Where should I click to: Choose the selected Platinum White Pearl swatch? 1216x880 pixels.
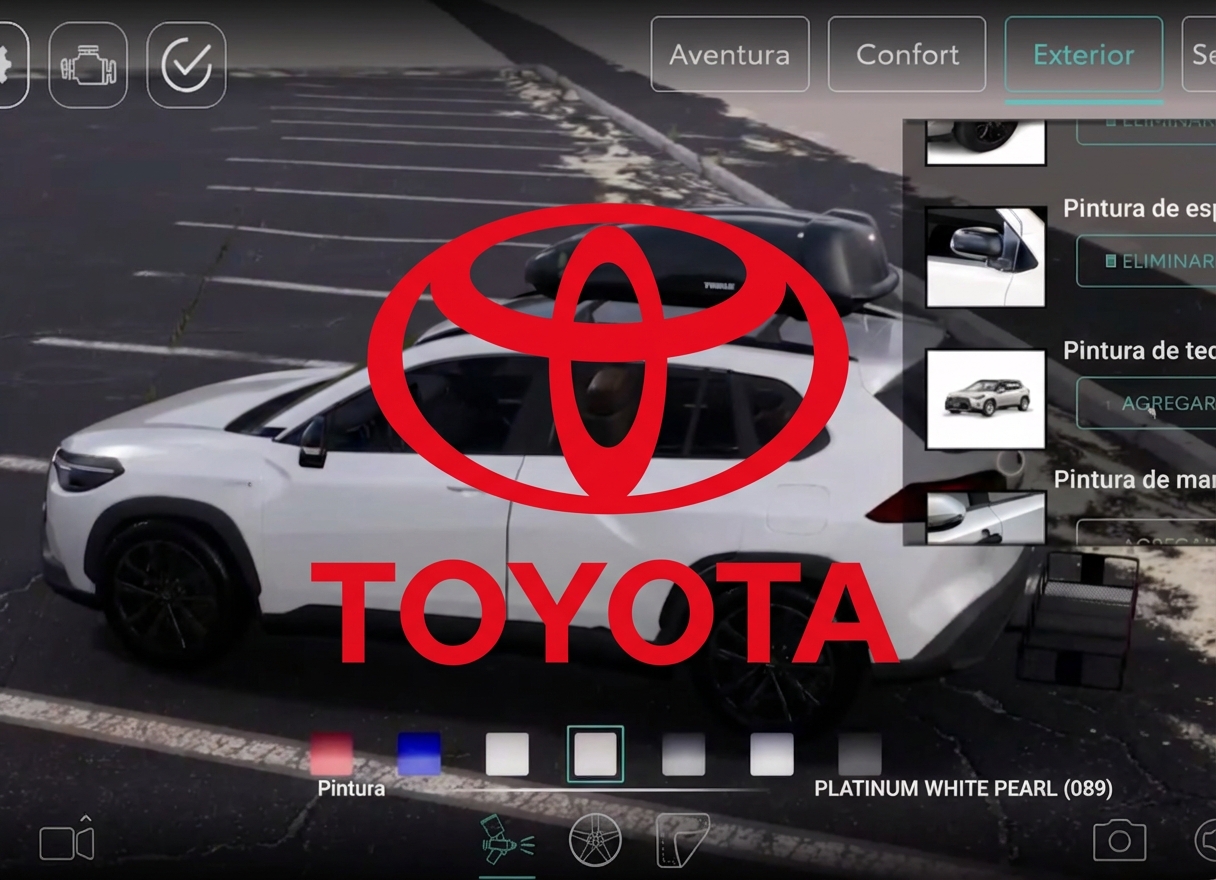pos(595,754)
